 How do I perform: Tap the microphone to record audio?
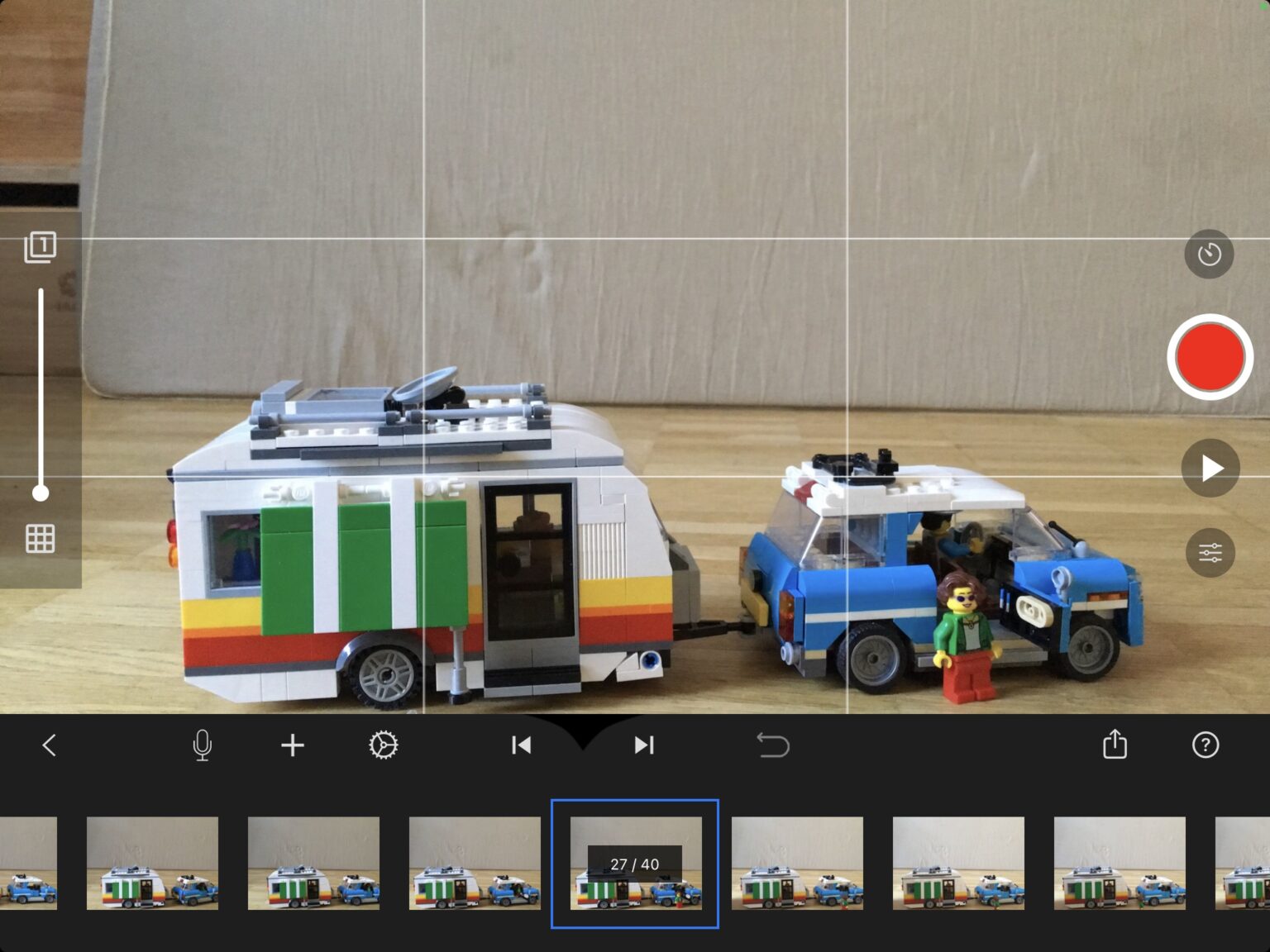pos(203,745)
